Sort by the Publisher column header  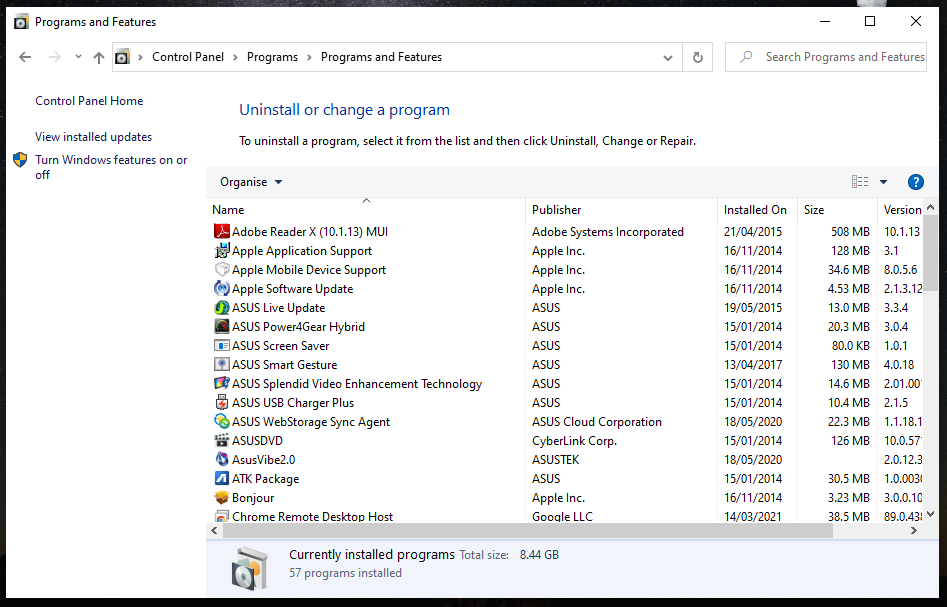pyautogui.click(x=621, y=210)
